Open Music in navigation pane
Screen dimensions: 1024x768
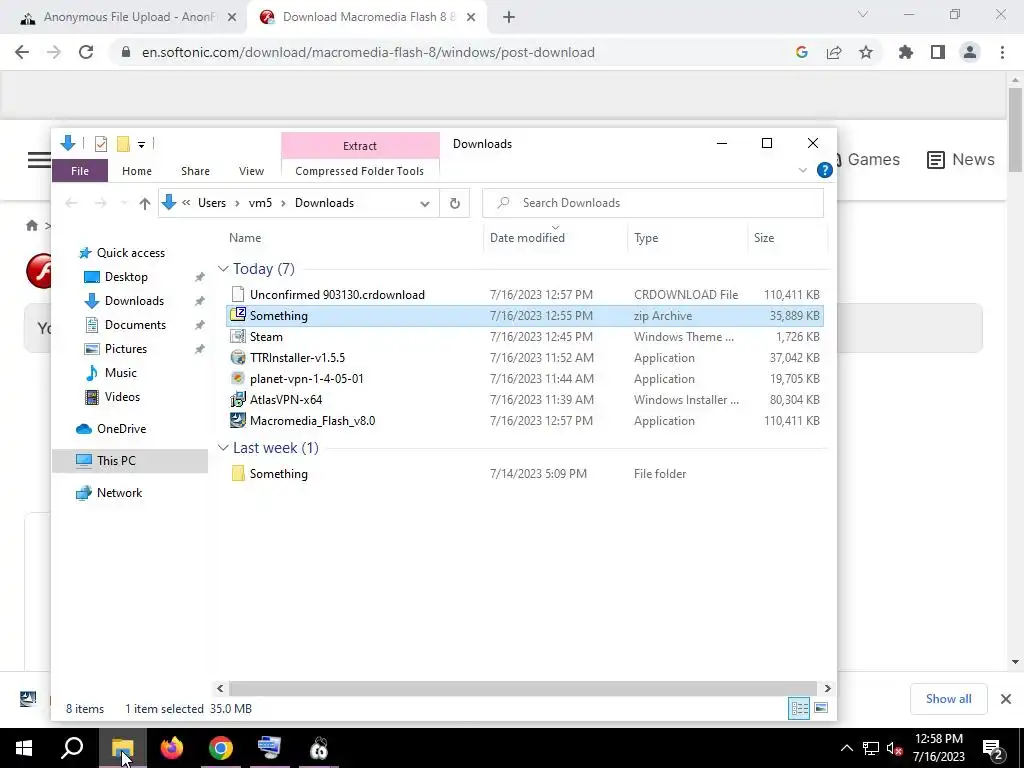click(120, 373)
